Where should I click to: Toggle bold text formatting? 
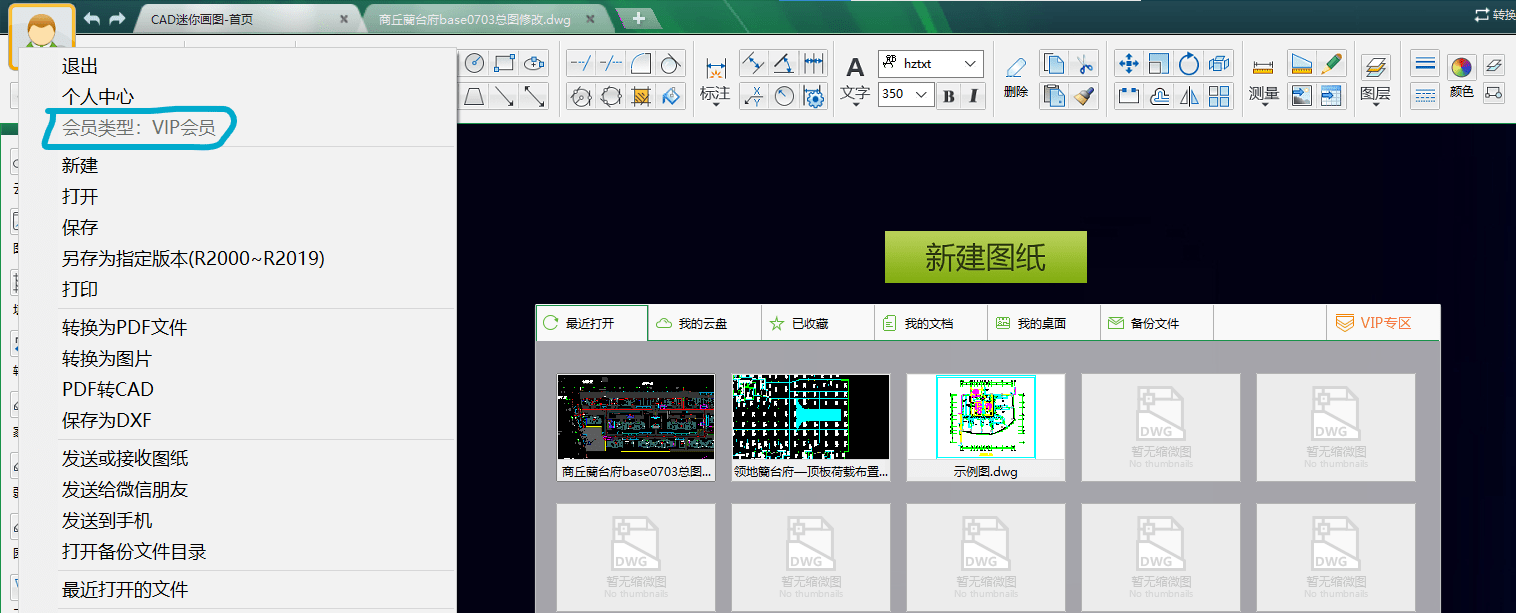[x=949, y=96]
